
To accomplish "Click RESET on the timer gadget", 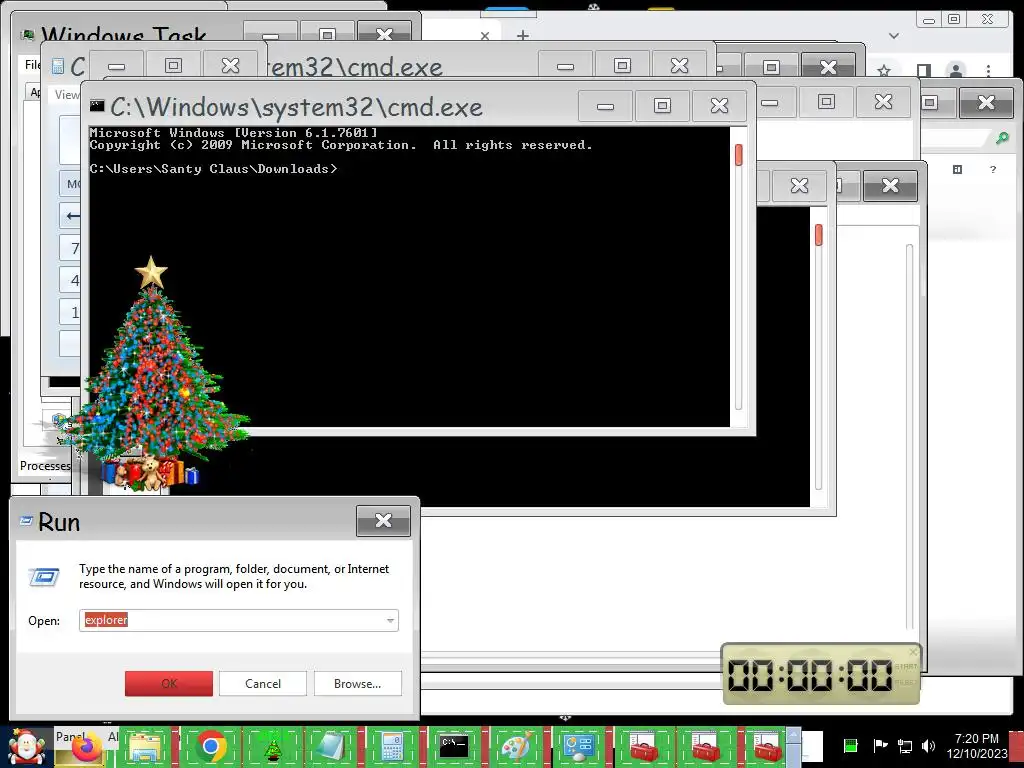I will (905, 682).
